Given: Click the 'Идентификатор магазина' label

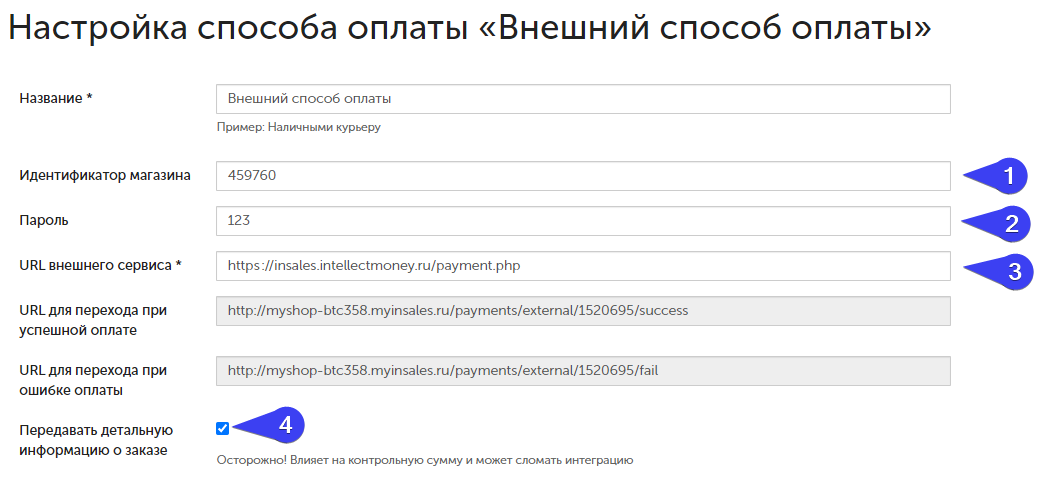Looking at the screenshot, I should click(105, 176).
